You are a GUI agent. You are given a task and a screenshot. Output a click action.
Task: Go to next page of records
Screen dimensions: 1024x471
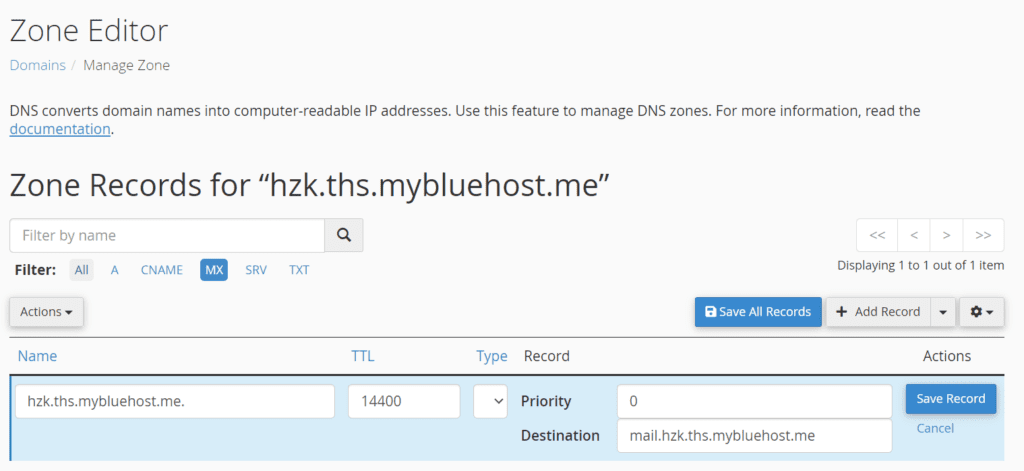pos(947,235)
